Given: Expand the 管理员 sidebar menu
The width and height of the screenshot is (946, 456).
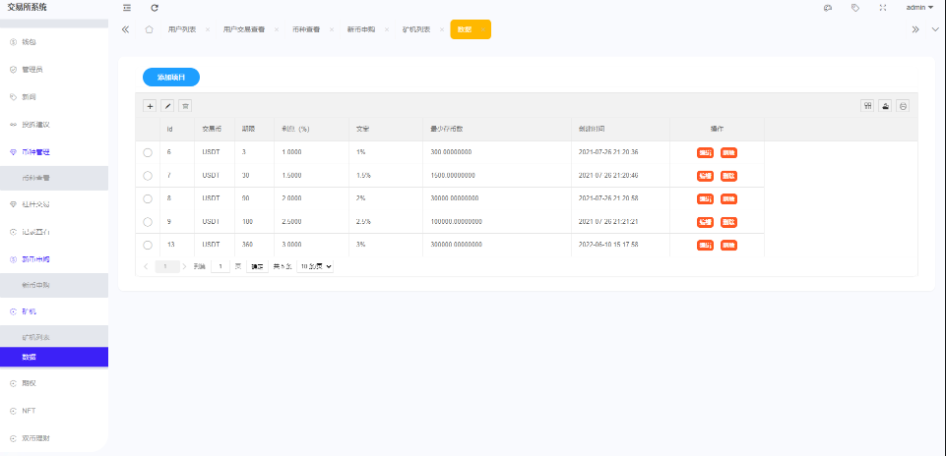Looking at the screenshot, I should 54,69.
